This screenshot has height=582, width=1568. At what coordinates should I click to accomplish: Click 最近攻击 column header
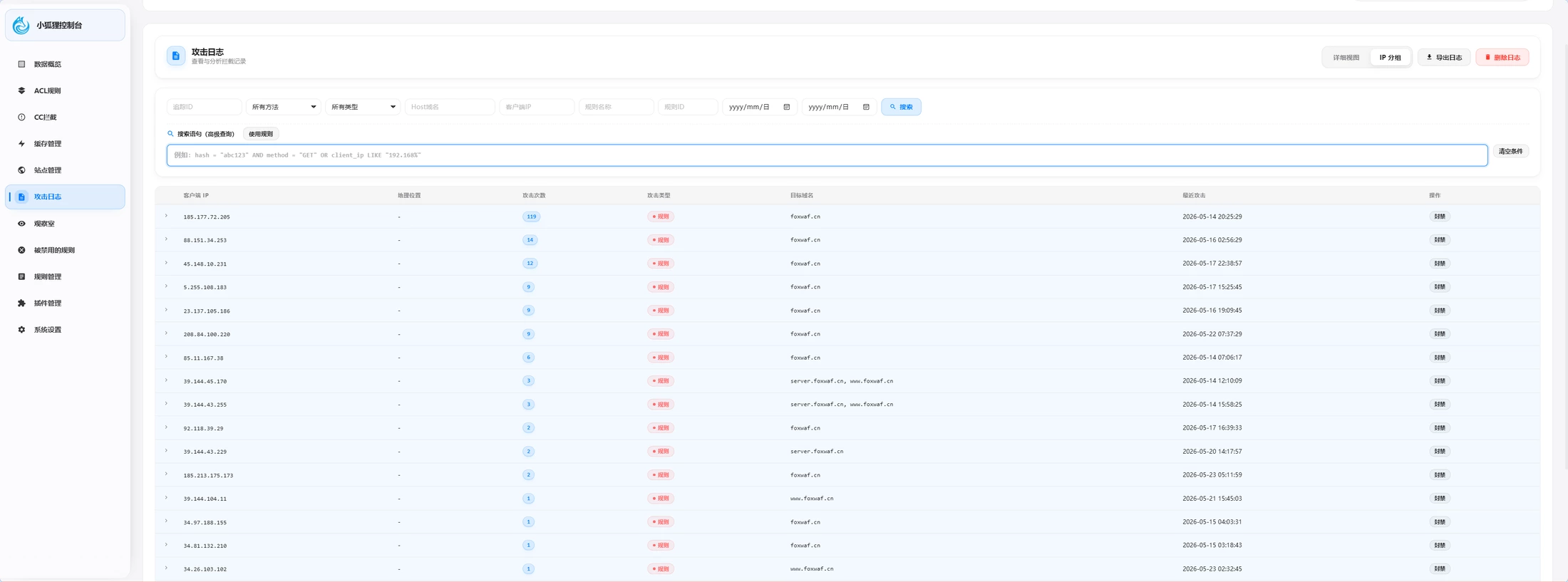click(x=1194, y=195)
